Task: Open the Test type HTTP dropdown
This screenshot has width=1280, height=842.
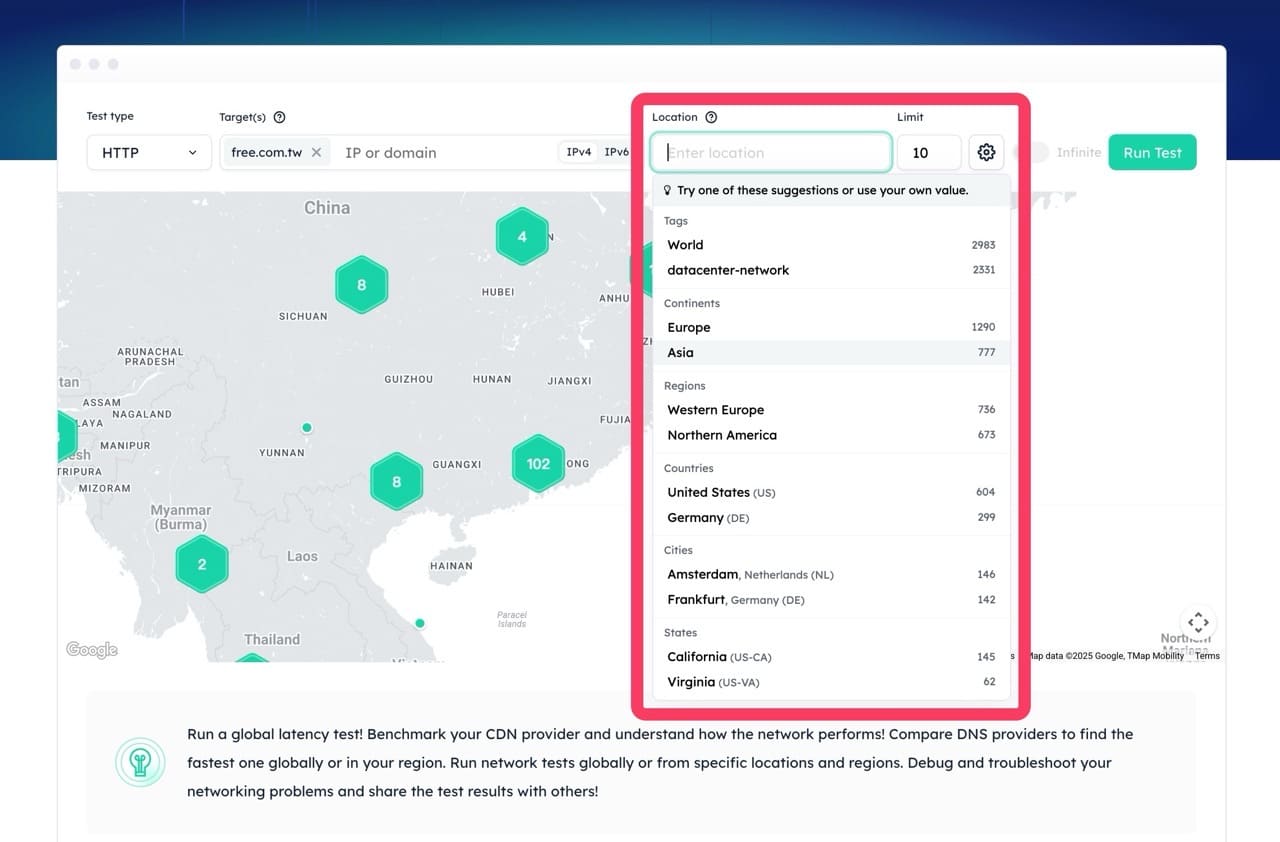Action: (x=149, y=153)
